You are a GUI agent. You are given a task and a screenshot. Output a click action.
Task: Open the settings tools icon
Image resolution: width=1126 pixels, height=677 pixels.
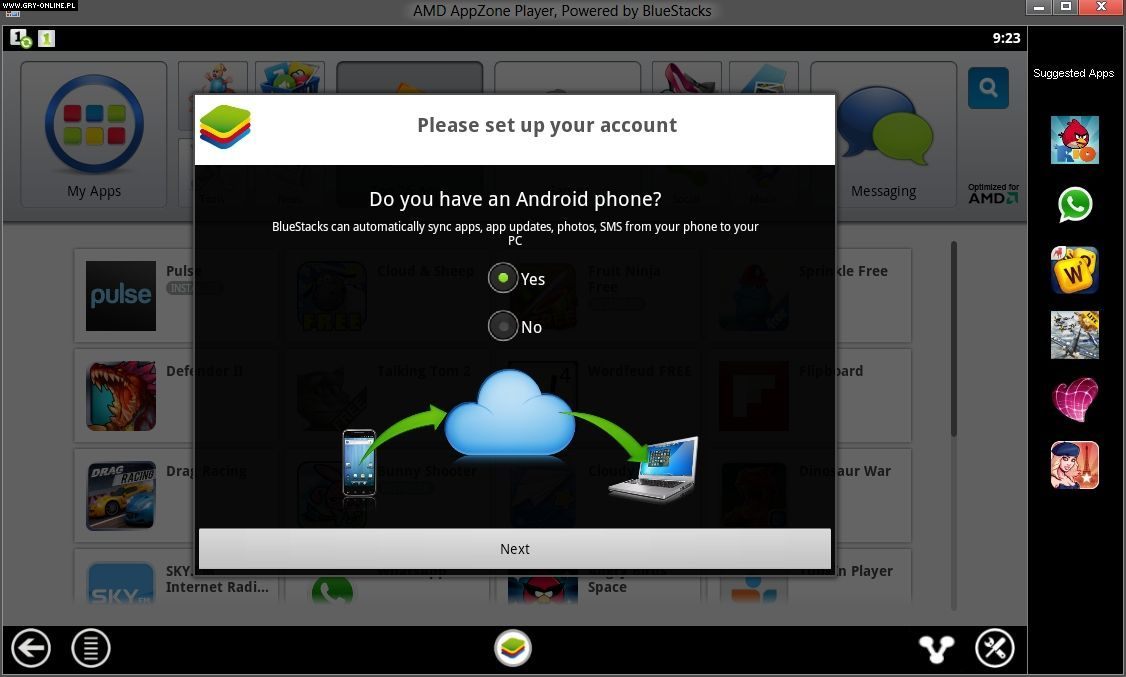point(995,649)
